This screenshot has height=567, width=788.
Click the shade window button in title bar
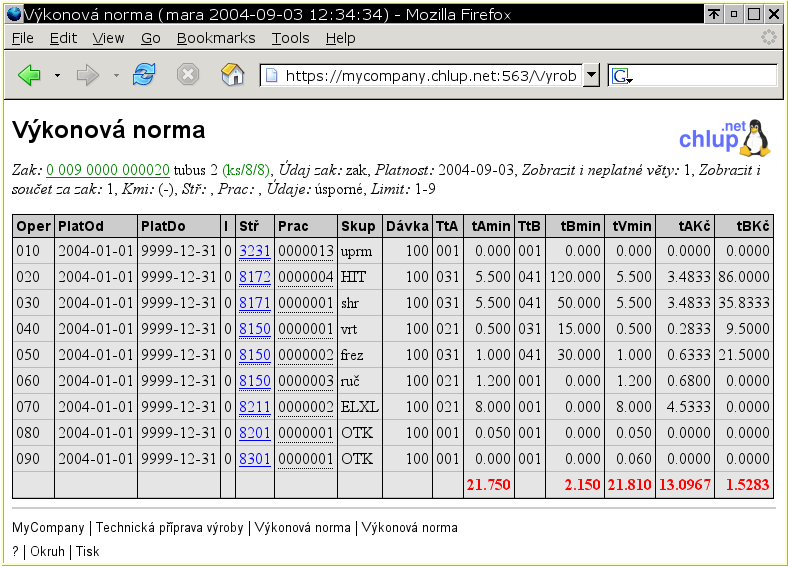pos(714,14)
